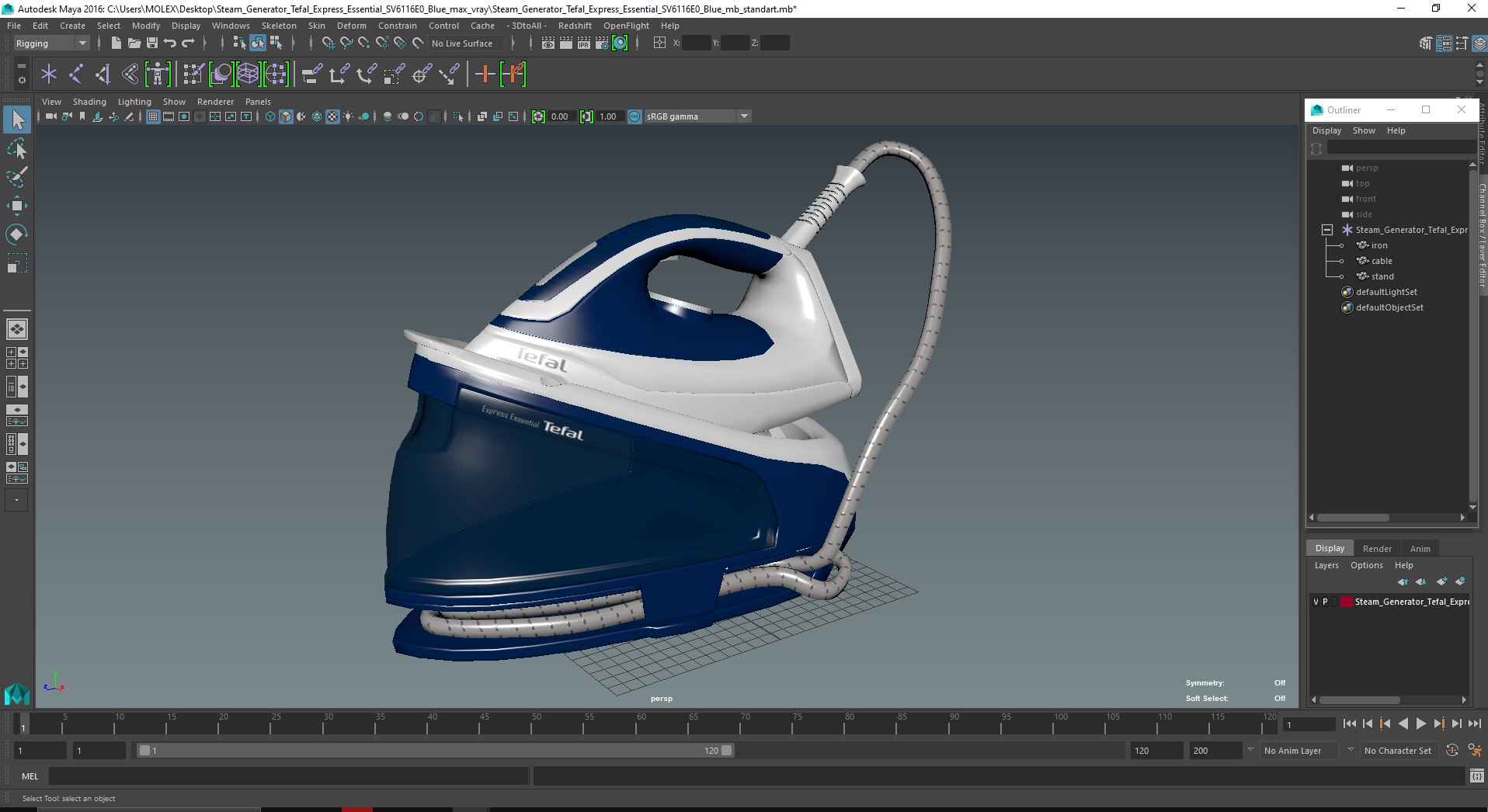Apply Point constraint from the shelf
This screenshot has width=1488, height=812.
(x=339, y=75)
